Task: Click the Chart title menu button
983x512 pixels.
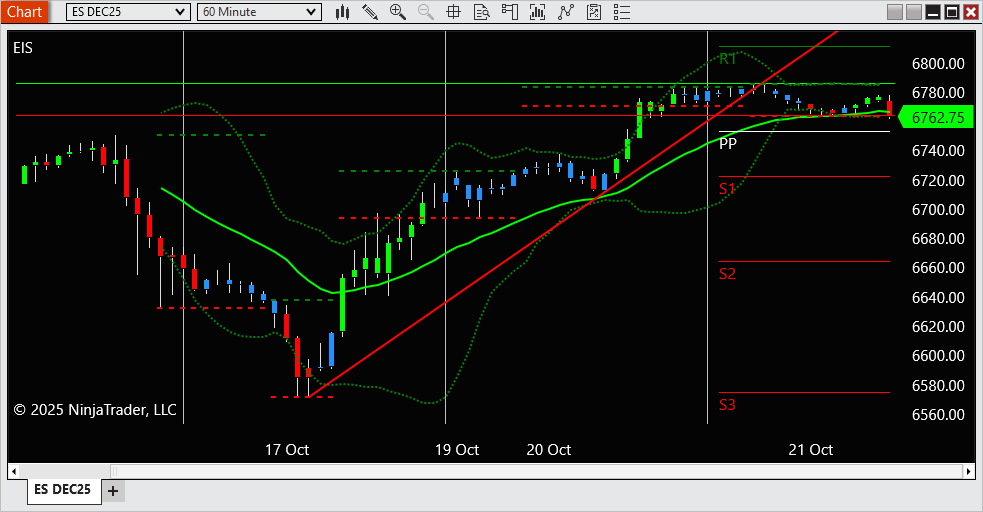Action: pyautogui.click(x=24, y=12)
